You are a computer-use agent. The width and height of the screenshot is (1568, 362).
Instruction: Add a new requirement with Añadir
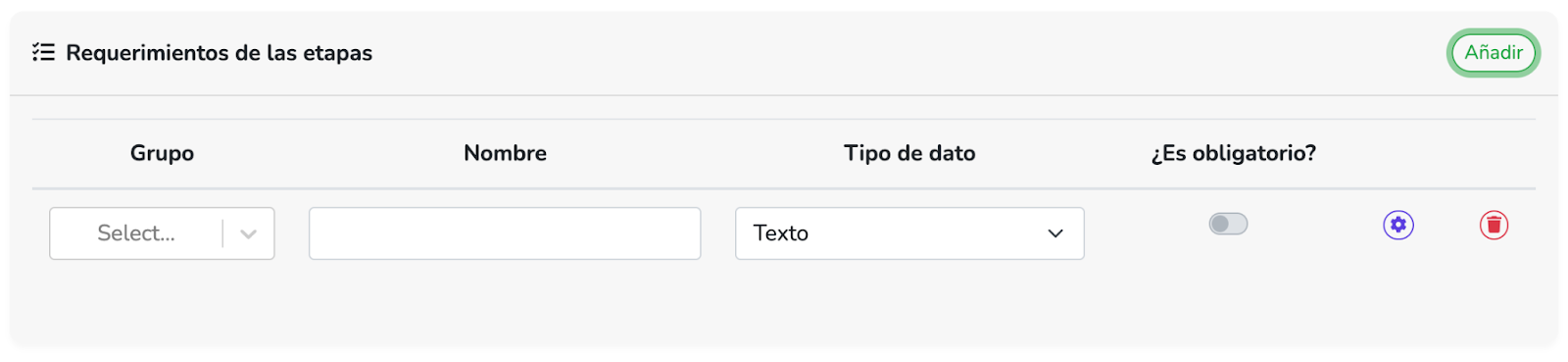(x=1494, y=53)
